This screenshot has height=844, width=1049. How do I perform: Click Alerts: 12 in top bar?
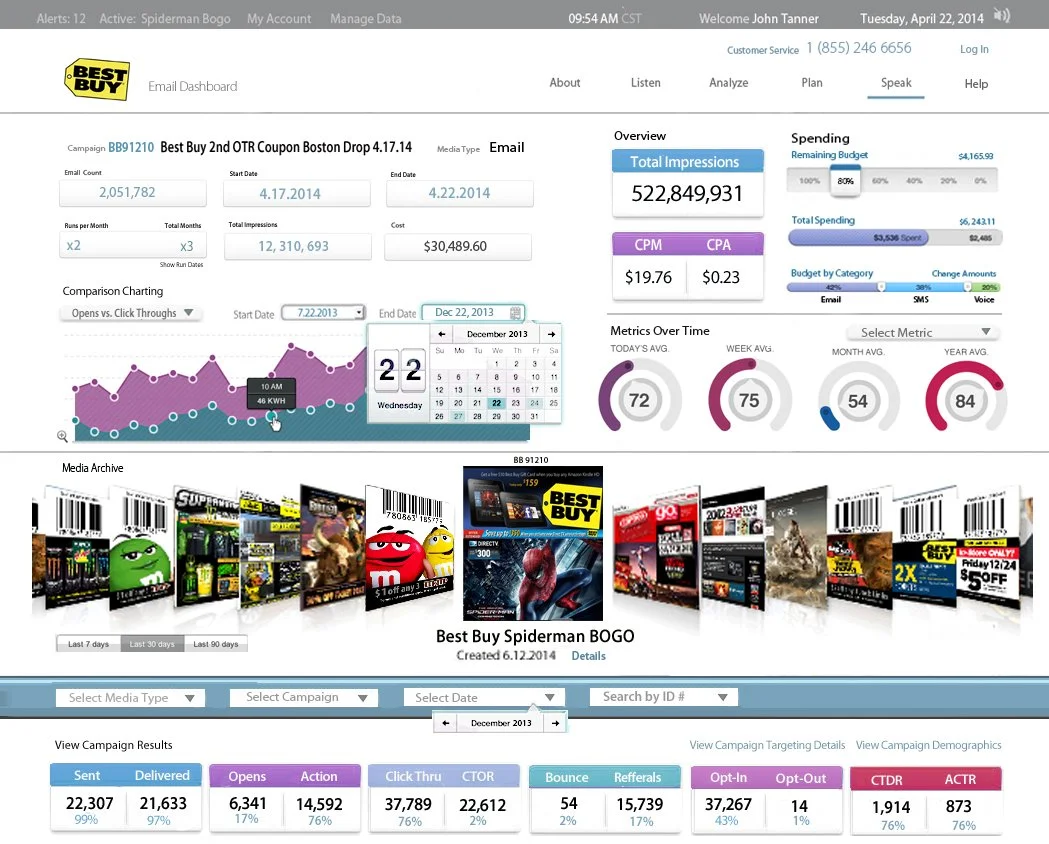click(x=61, y=19)
